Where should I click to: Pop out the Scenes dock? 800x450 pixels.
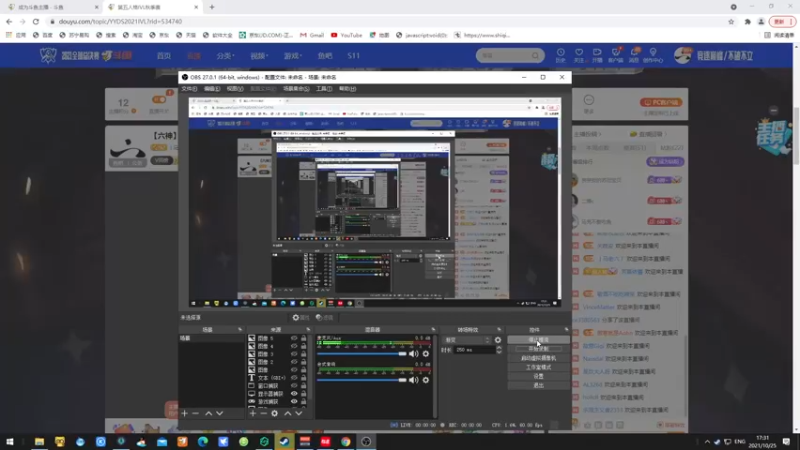click(240, 330)
